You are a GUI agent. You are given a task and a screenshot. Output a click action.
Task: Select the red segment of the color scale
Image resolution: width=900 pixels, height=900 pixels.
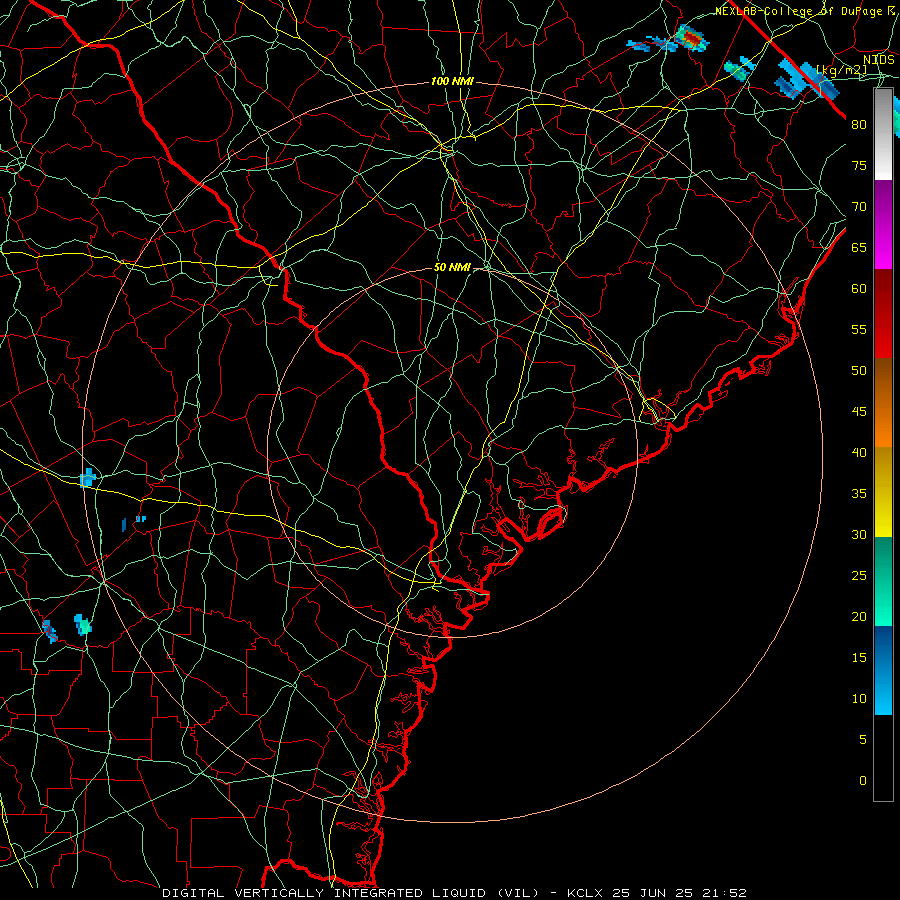coord(883,313)
